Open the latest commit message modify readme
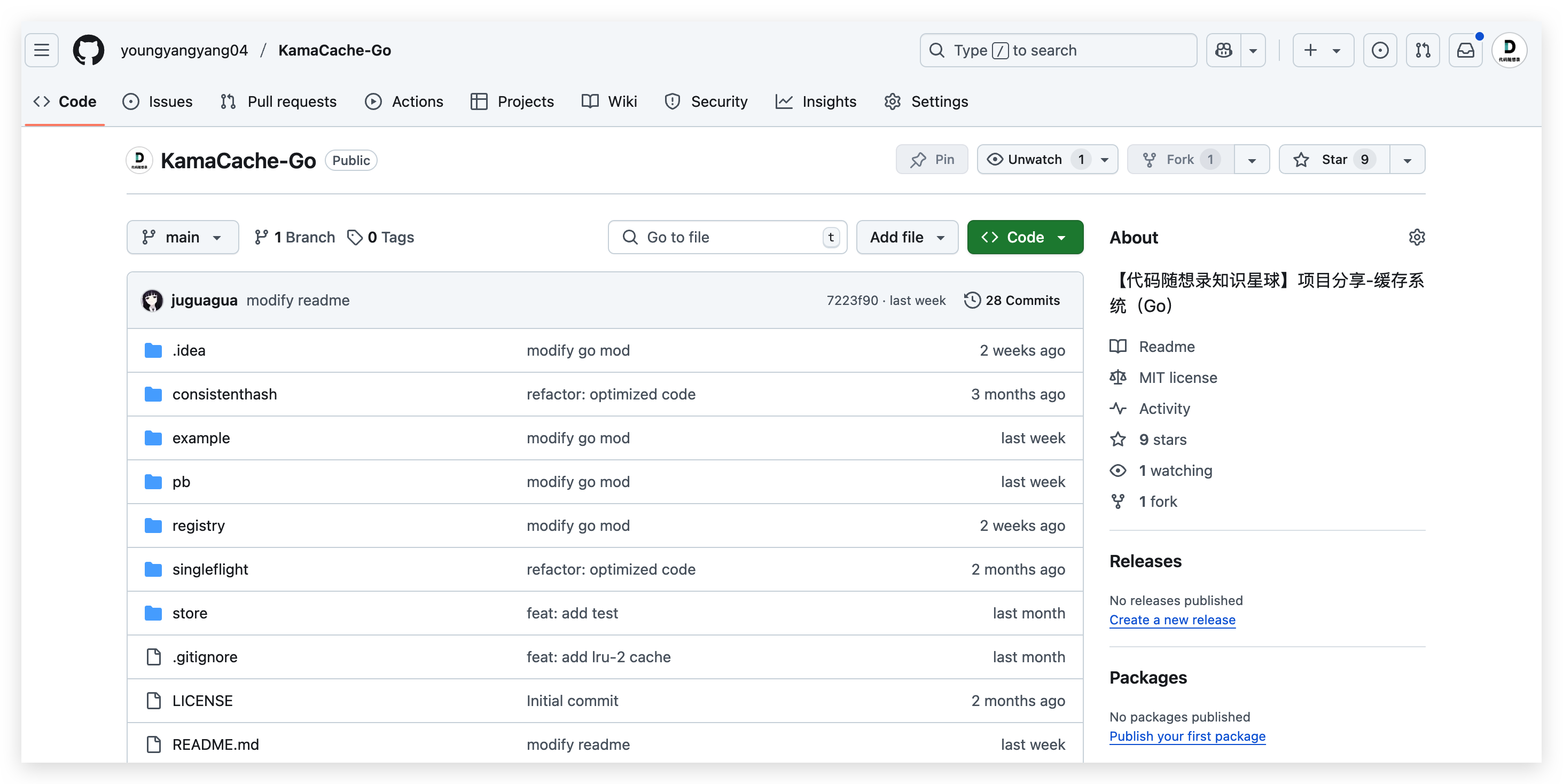1563x784 pixels. (298, 300)
